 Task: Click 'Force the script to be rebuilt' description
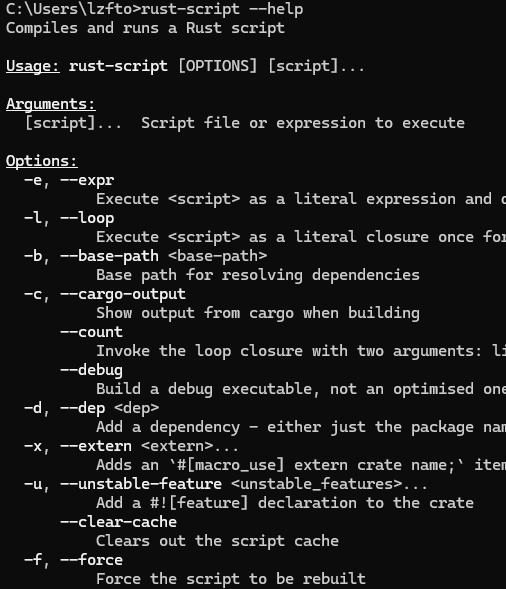[x=231, y=579]
